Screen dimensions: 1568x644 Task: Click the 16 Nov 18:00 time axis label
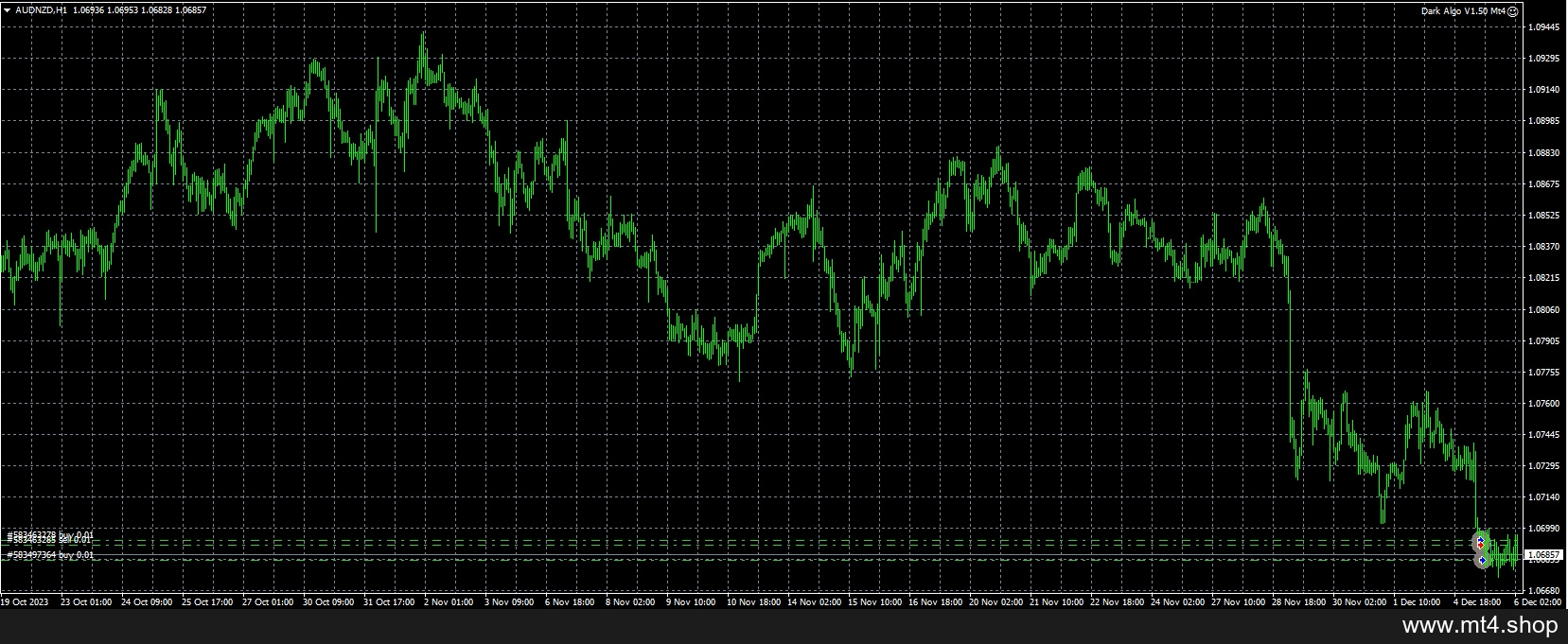(935, 601)
